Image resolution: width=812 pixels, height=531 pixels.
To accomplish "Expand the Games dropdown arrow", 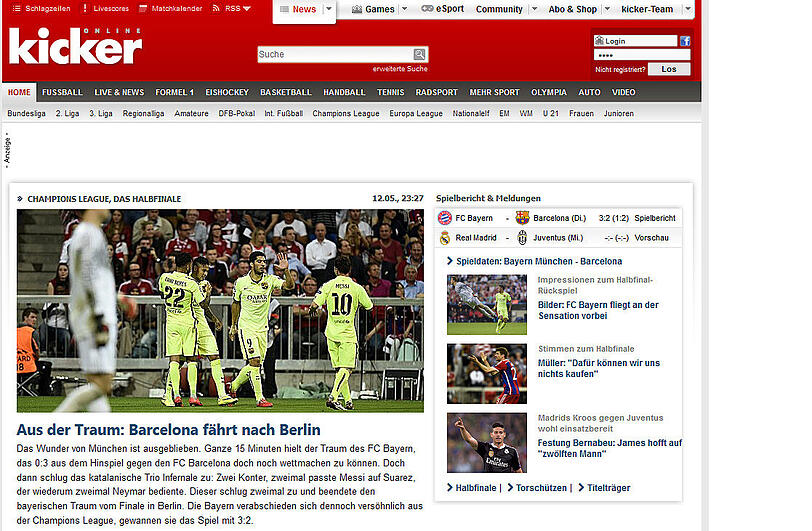I will pos(405,9).
